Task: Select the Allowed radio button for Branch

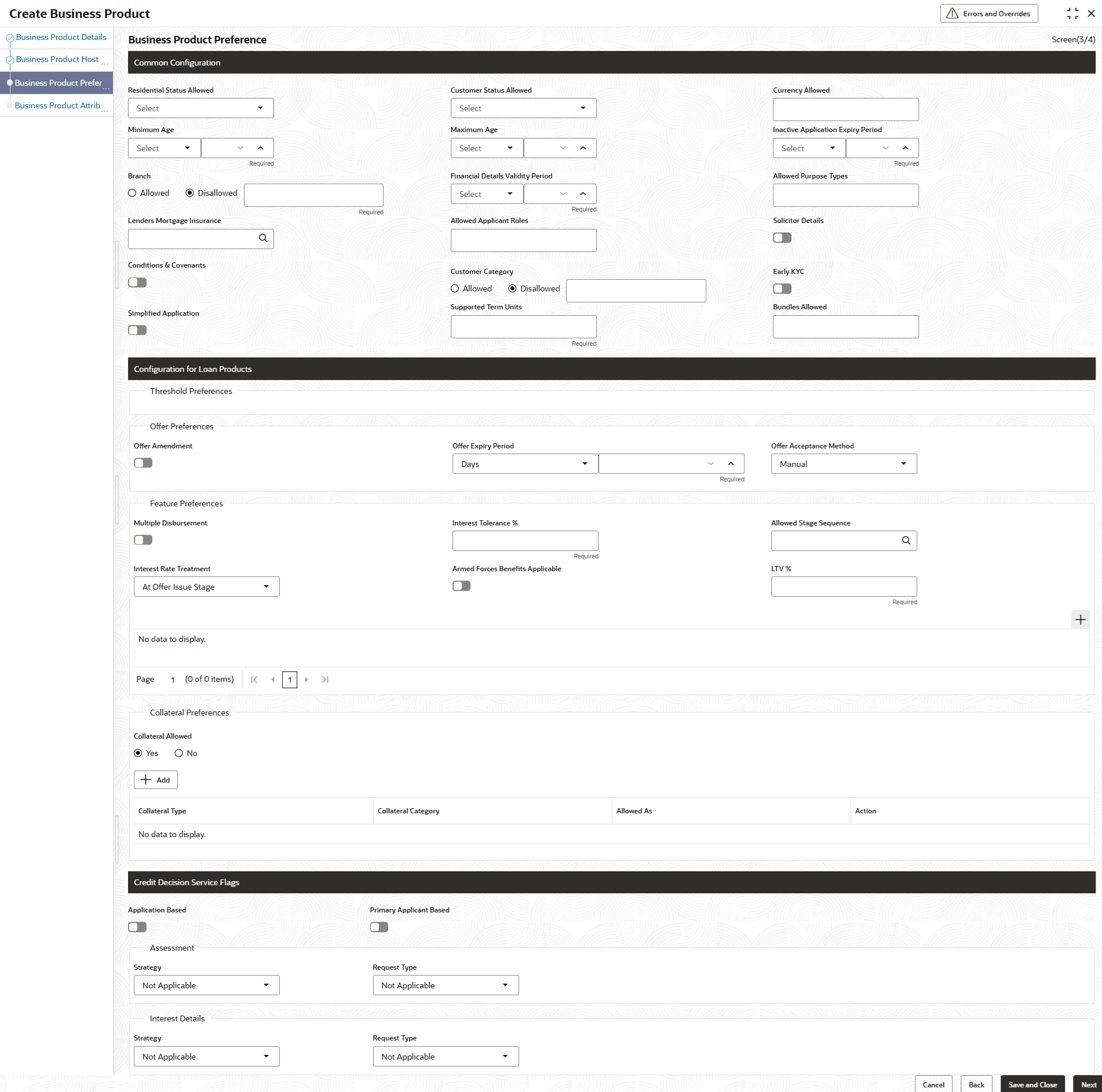Action: click(x=132, y=193)
